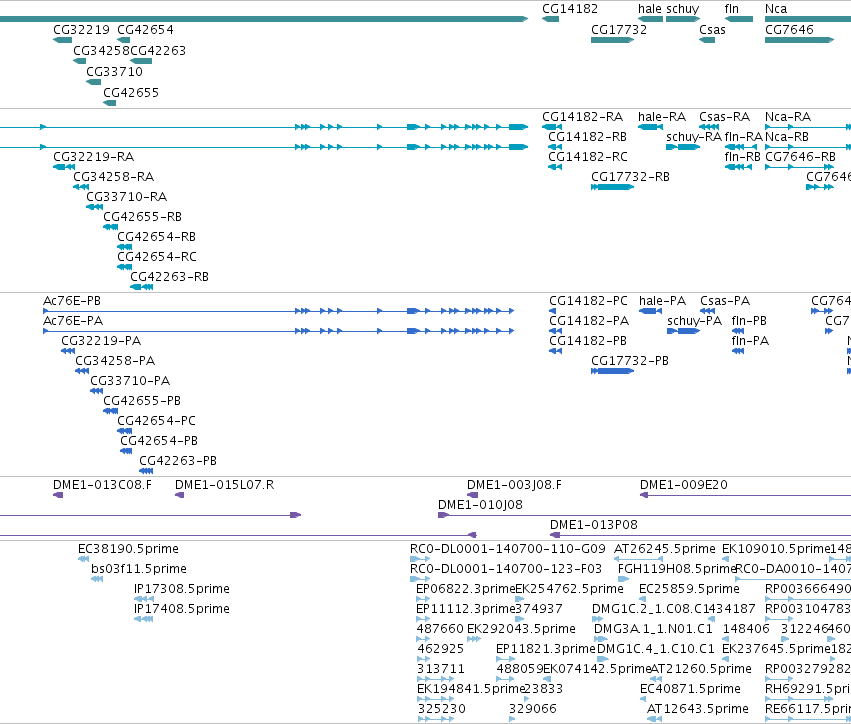Select the Nca-RA transcript label

[788, 117]
